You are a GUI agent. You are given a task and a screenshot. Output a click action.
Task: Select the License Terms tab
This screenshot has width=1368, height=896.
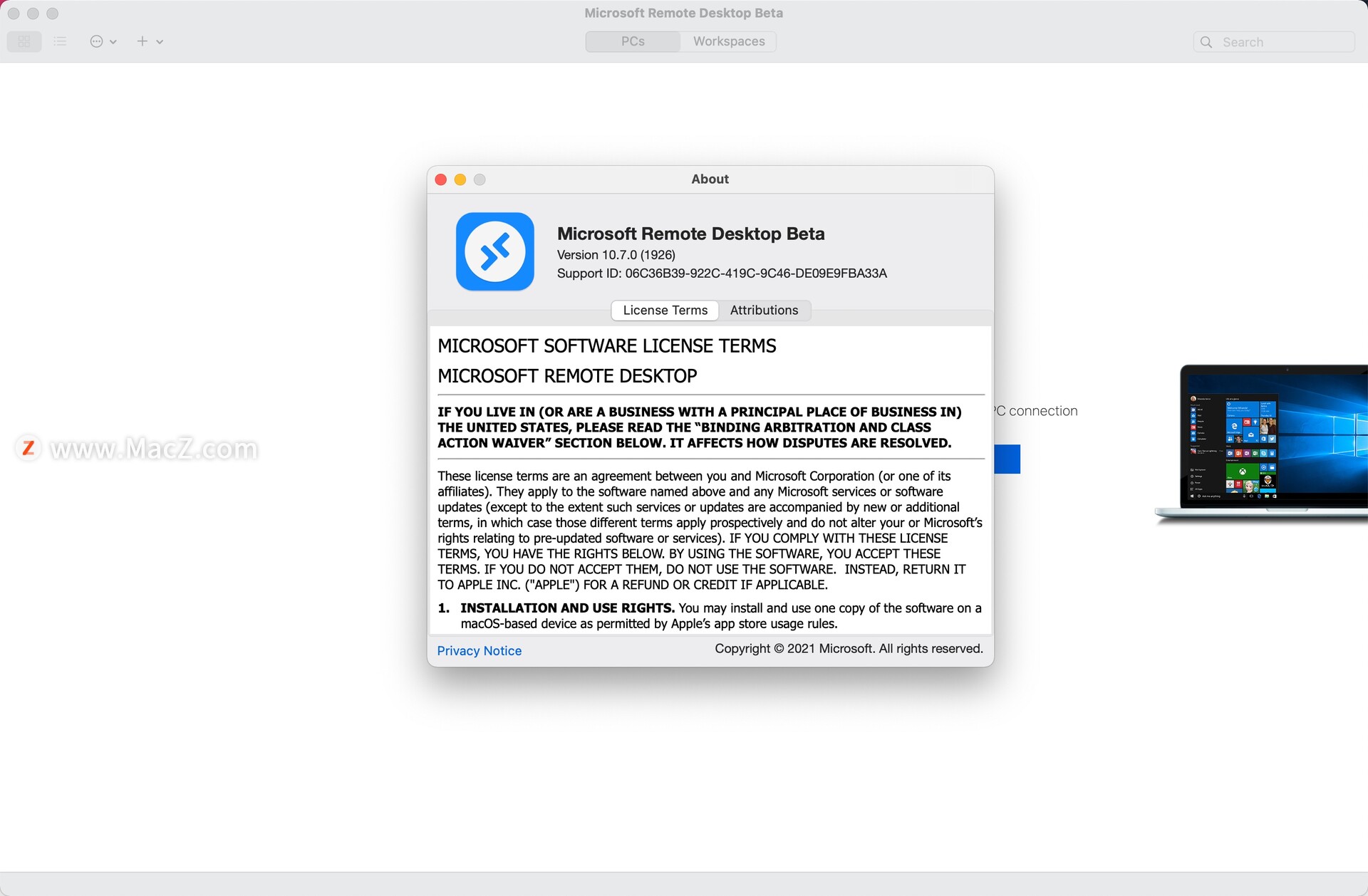(665, 311)
